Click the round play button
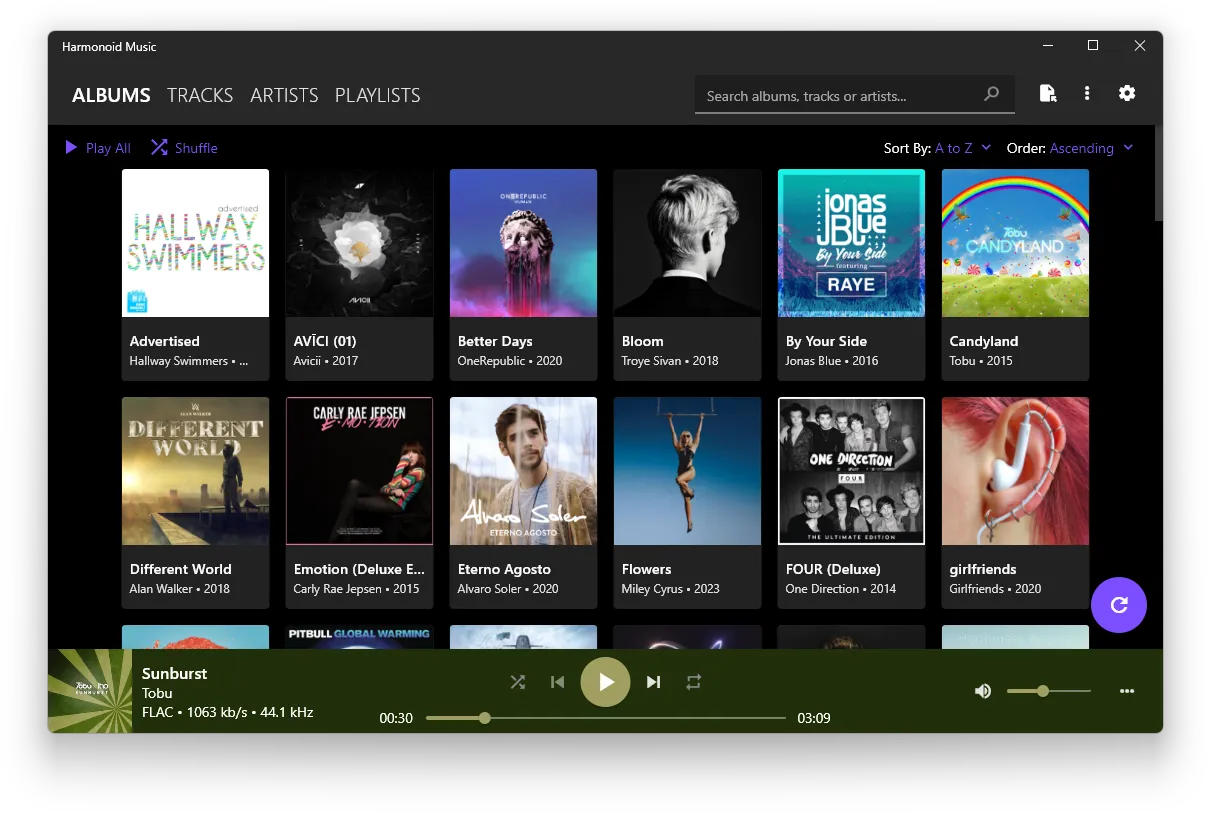The width and height of the screenshot is (1211, 813). [x=605, y=682]
